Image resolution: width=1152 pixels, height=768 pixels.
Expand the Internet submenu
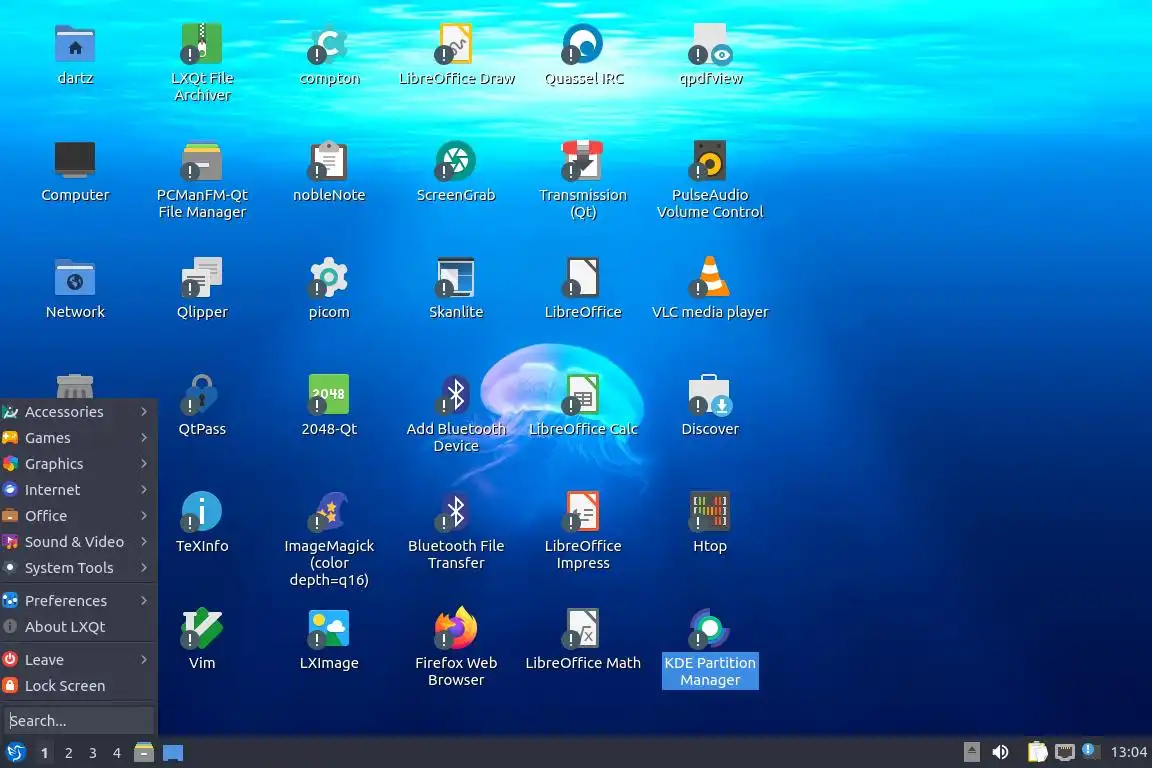point(78,489)
